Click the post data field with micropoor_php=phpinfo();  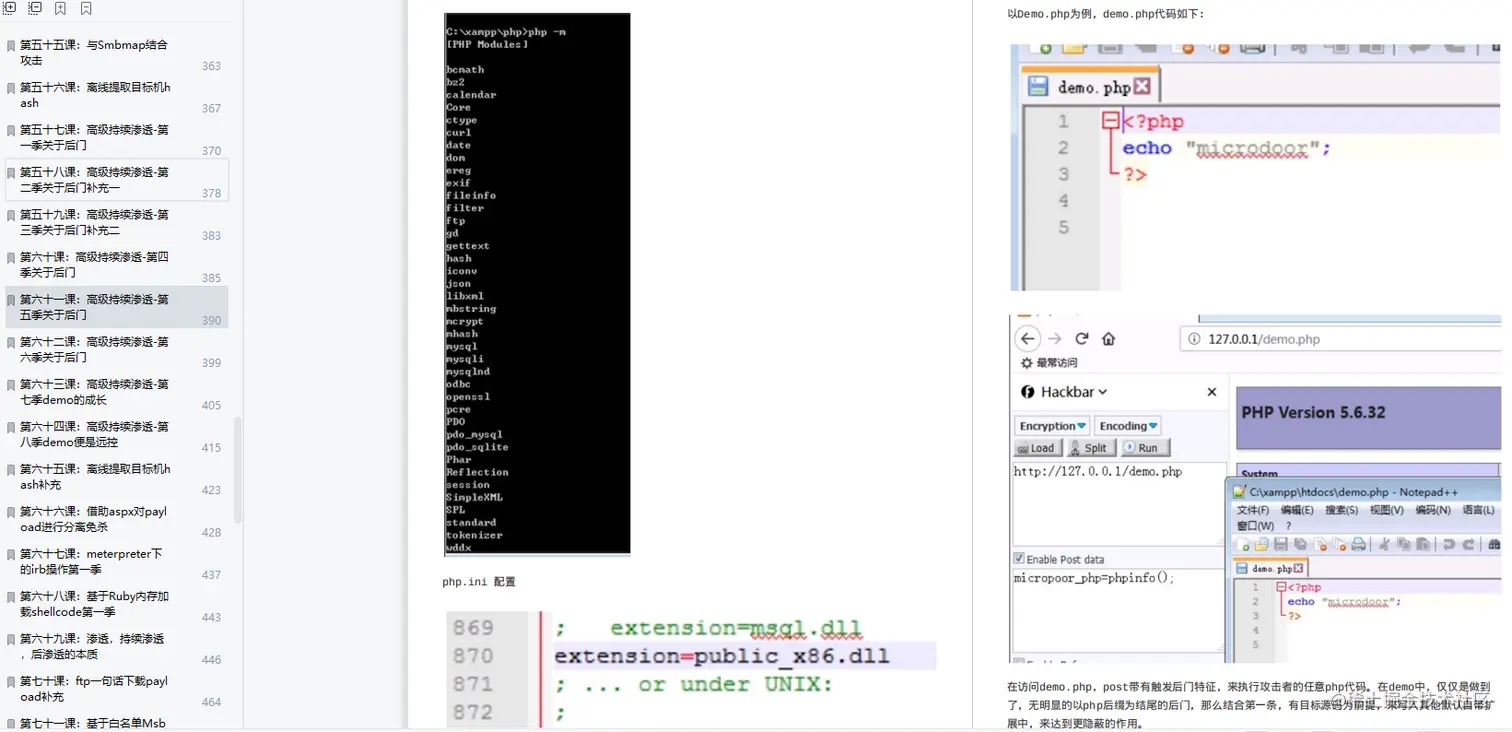click(1119, 612)
